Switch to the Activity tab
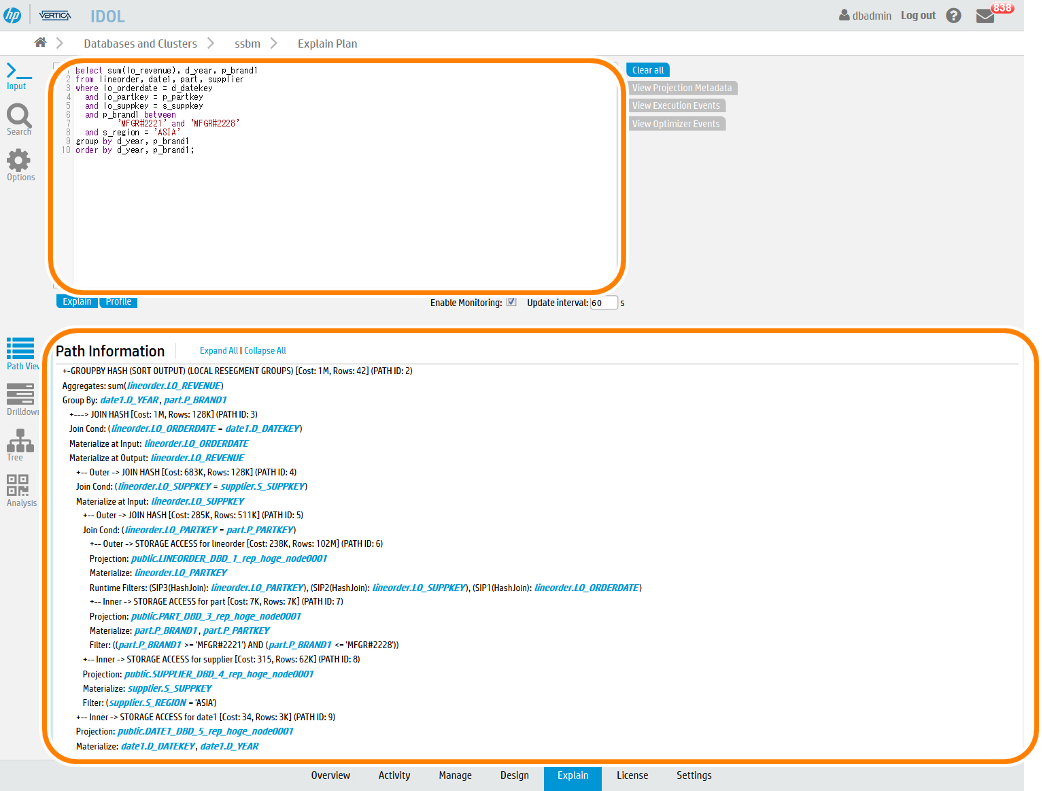1042x791 pixels. pos(394,776)
